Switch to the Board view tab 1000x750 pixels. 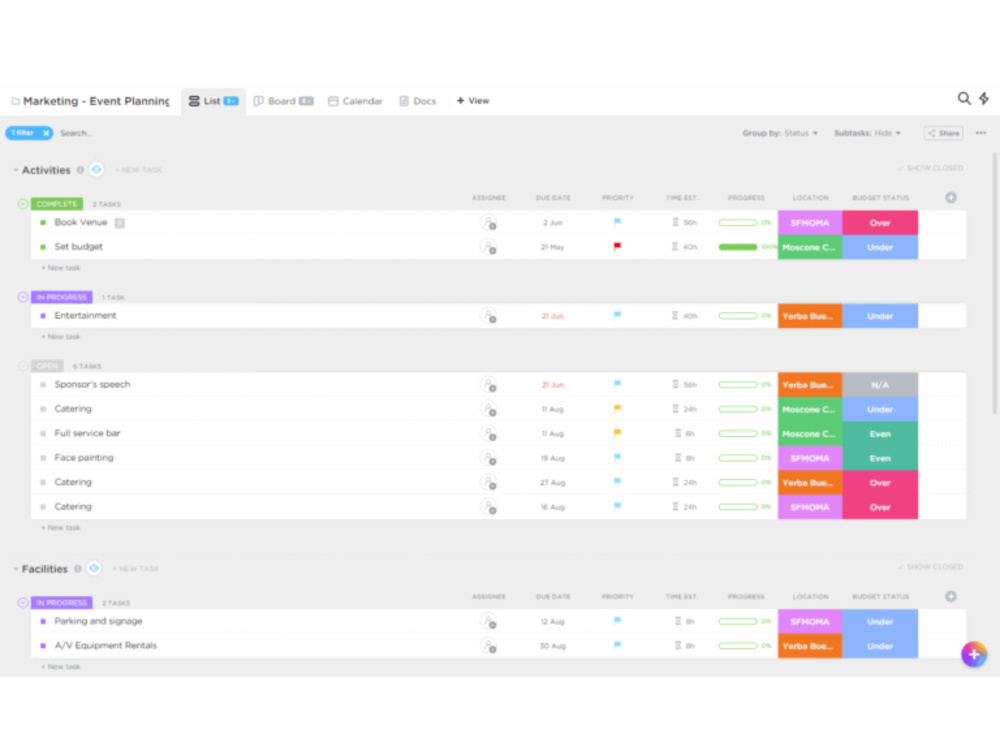tap(283, 101)
